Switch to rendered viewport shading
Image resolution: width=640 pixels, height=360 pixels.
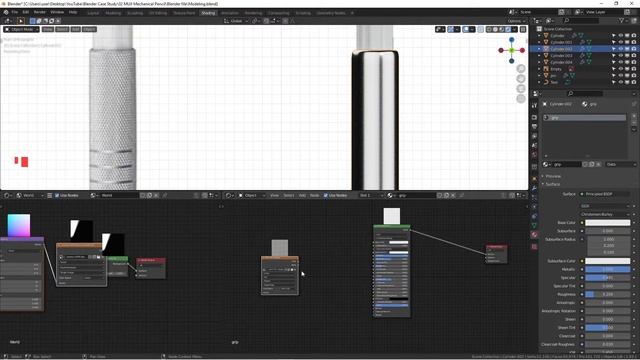click(508, 29)
